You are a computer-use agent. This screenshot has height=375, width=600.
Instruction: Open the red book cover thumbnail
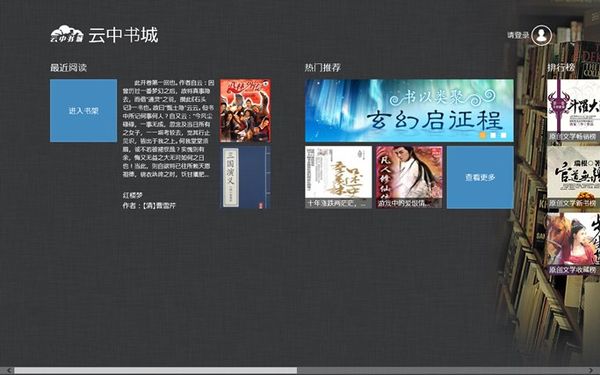click(x=245, y=111)
